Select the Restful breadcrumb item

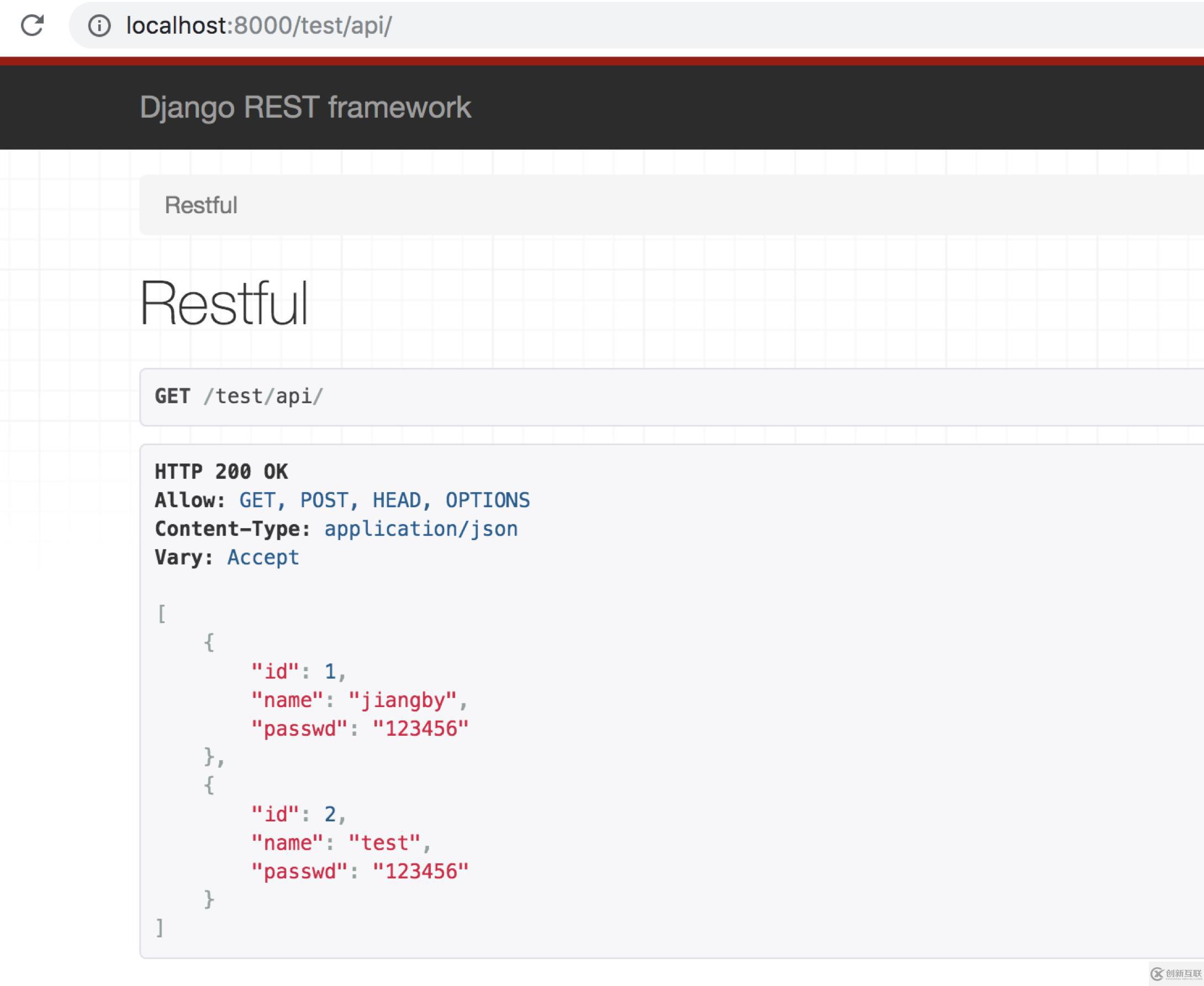(x=201, y=205)
